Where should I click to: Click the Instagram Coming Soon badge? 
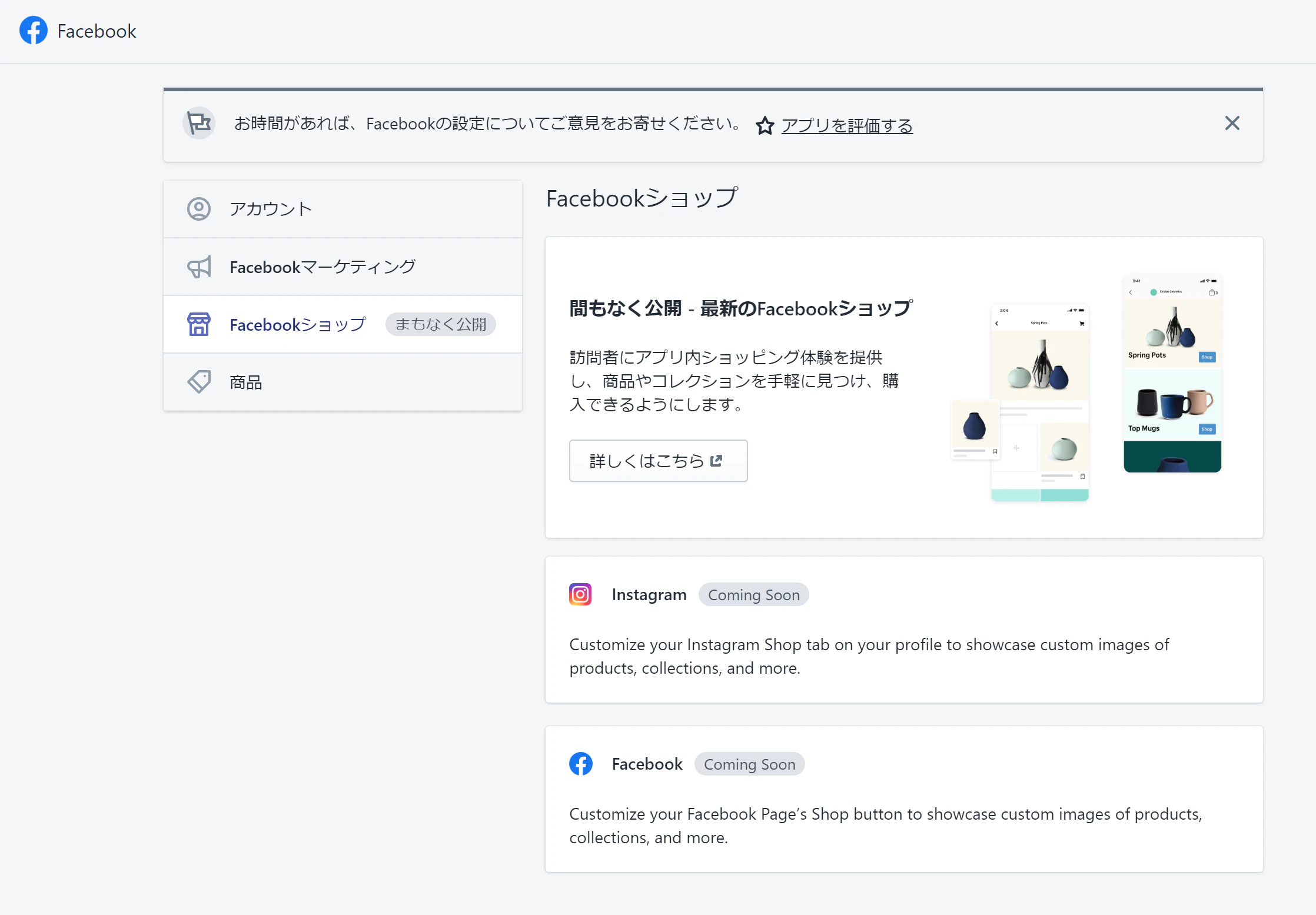click(753, 595)
